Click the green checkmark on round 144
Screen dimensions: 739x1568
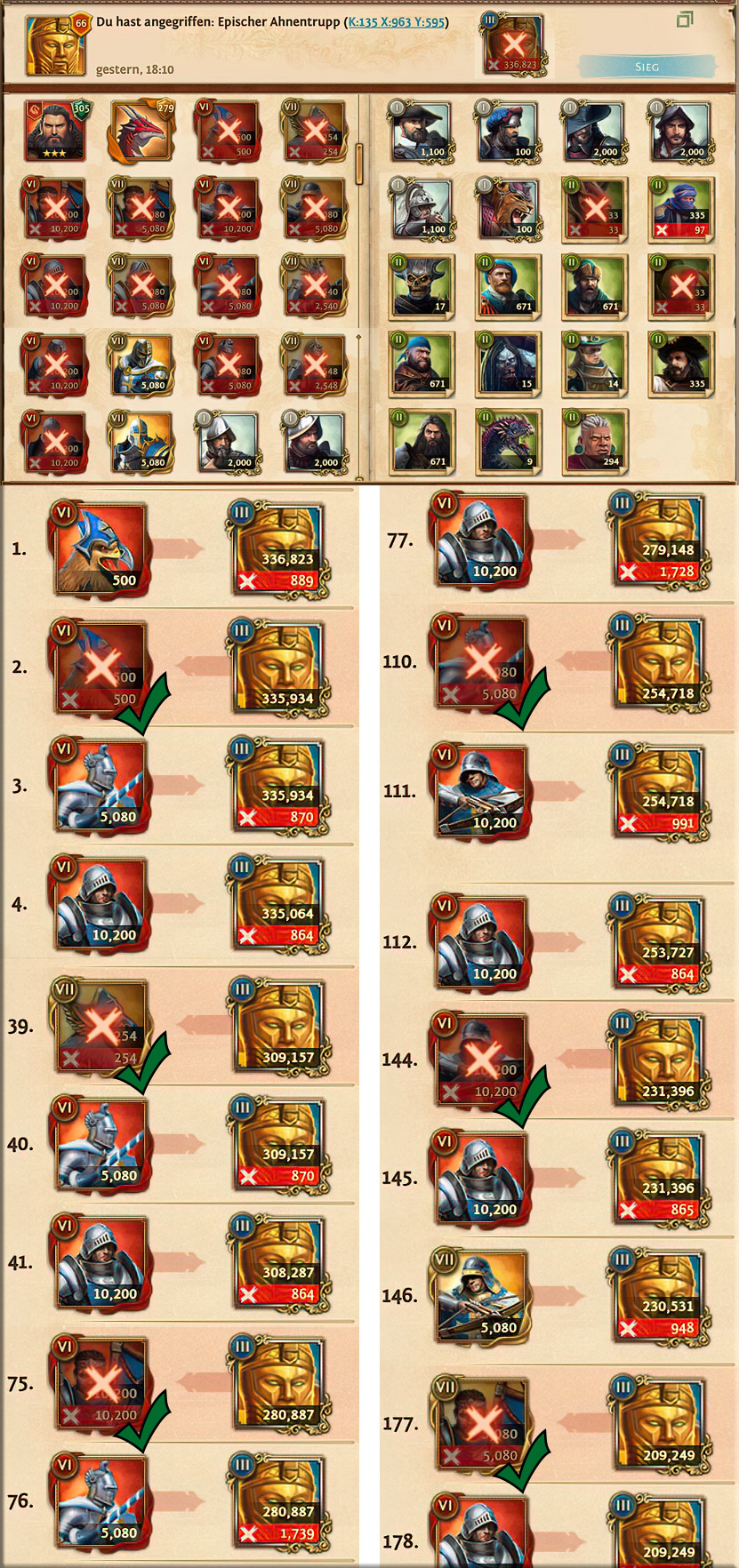click(525, 1095)
